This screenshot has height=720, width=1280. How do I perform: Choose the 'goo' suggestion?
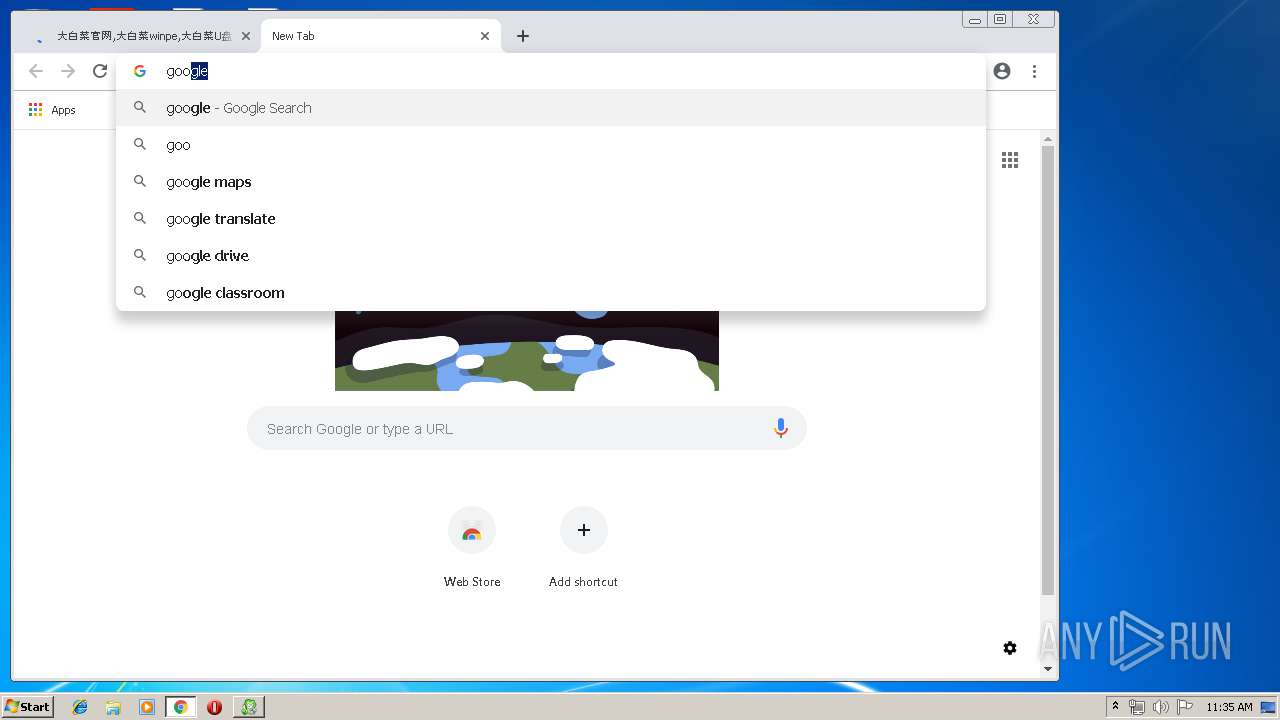[551, 145]
